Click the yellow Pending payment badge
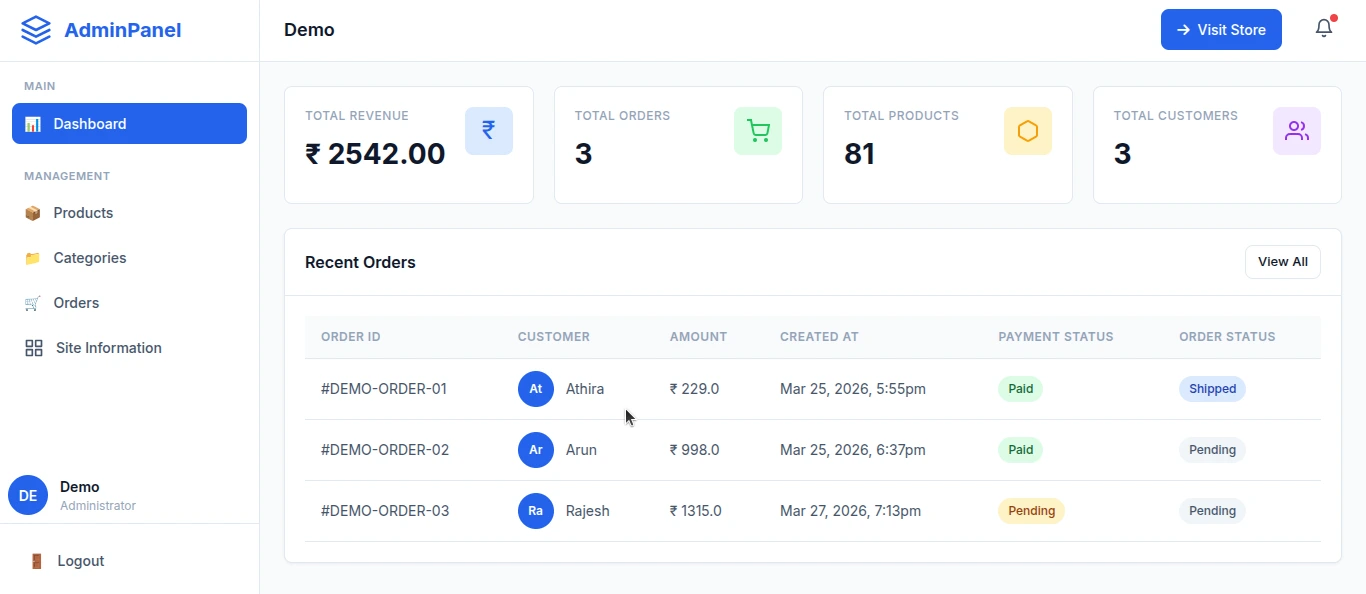The height and width of the screenshot is (594, 1366). click(x=1031, y=511)
